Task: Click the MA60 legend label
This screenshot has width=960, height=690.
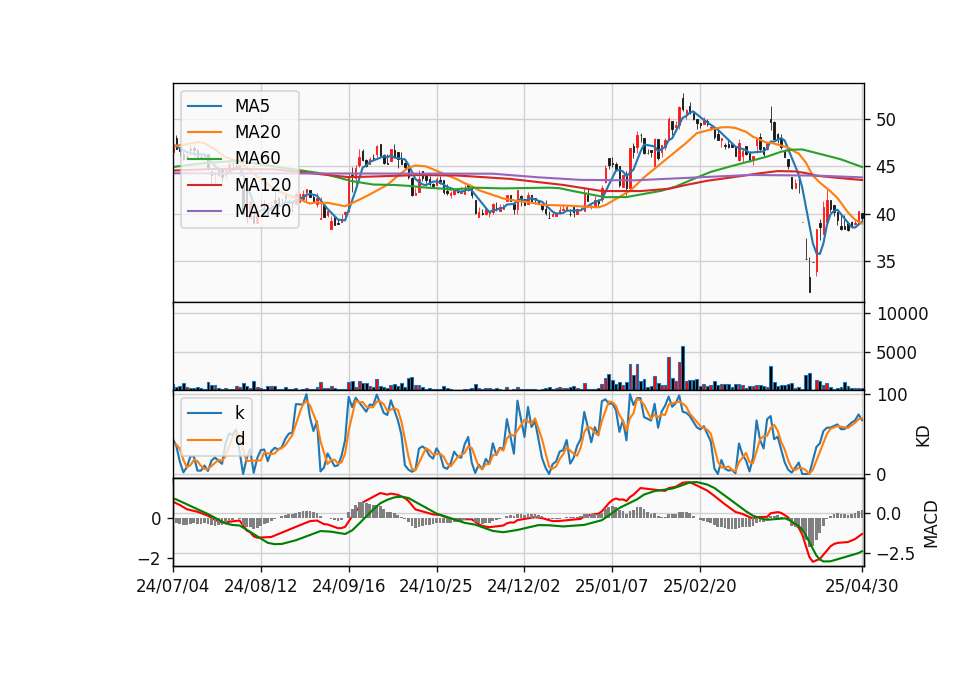Action: tap(257, 158)
